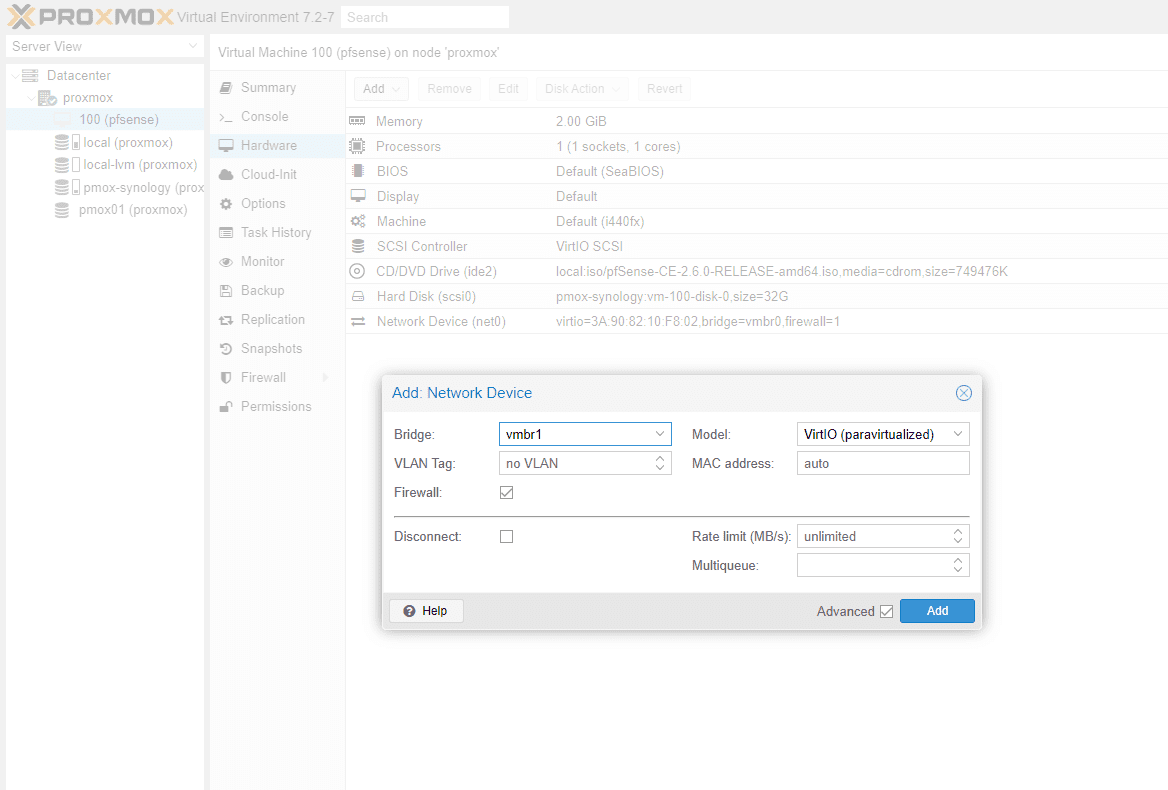Screen dimensions: 1168x790
Task: Open the Task History tab
Action: (x=277, y=232)
